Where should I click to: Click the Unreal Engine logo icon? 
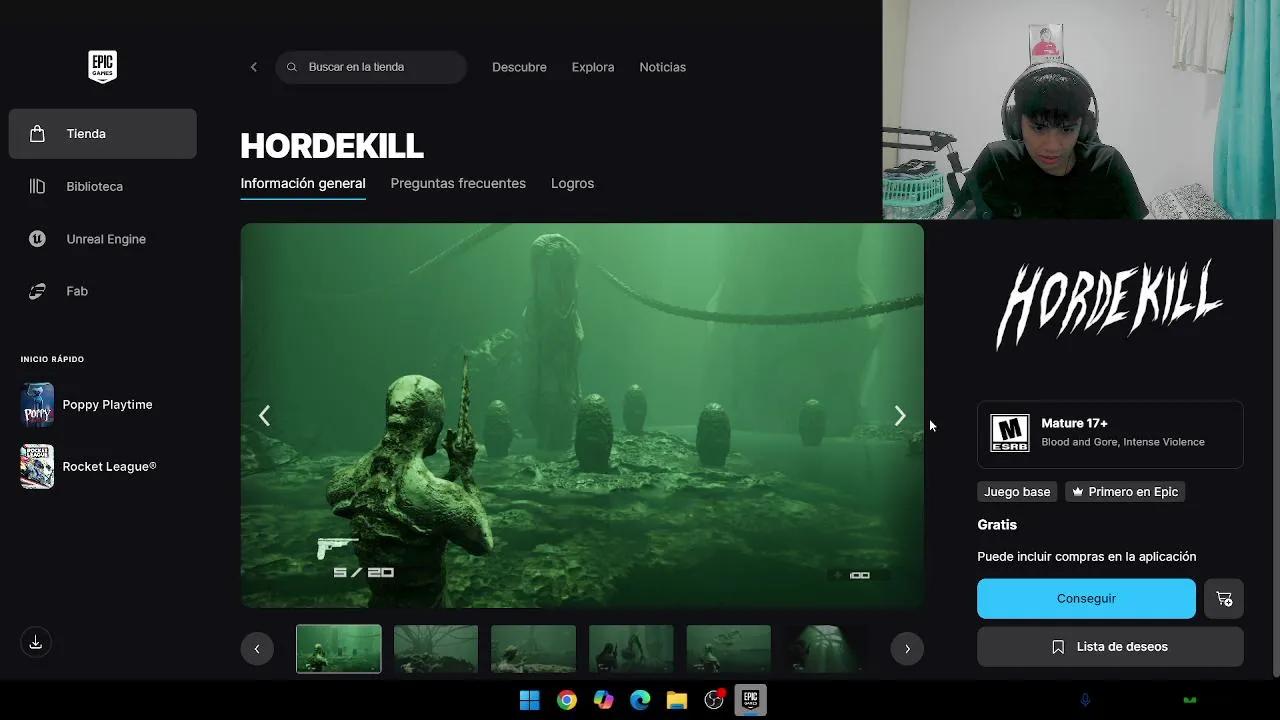tap(37, 239)
